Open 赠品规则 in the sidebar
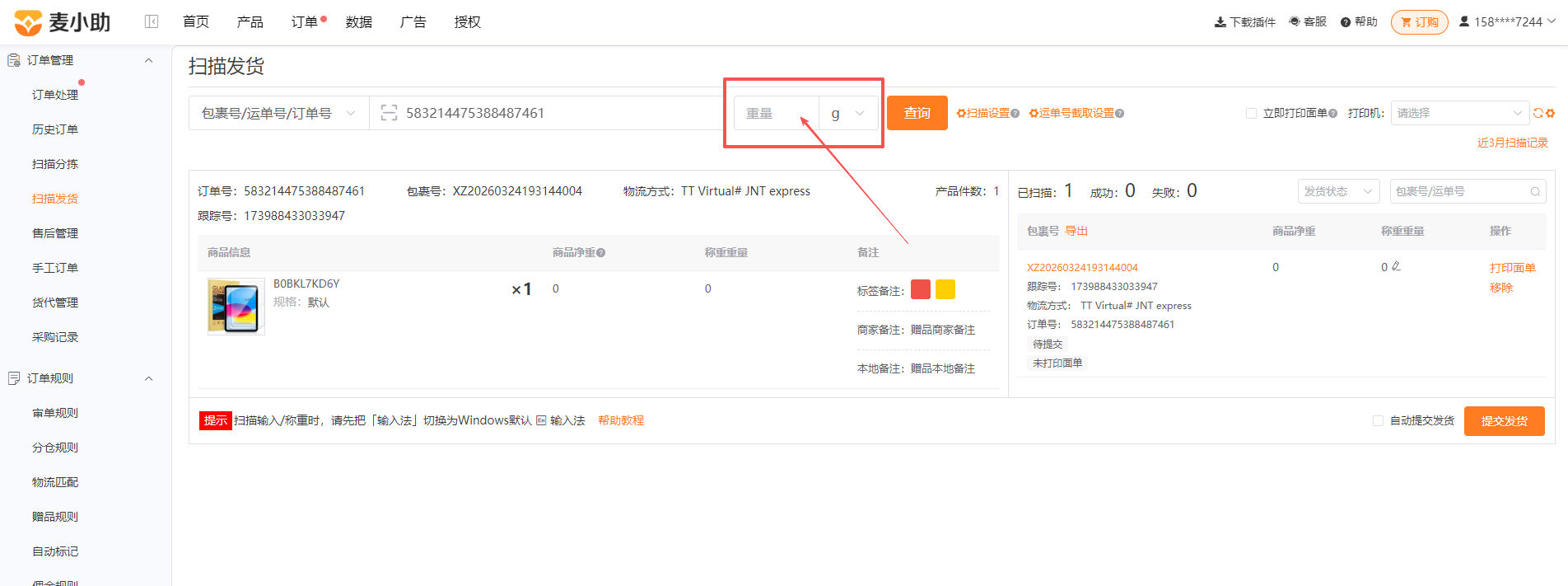Screen dimensions: 1568x586 55,517
